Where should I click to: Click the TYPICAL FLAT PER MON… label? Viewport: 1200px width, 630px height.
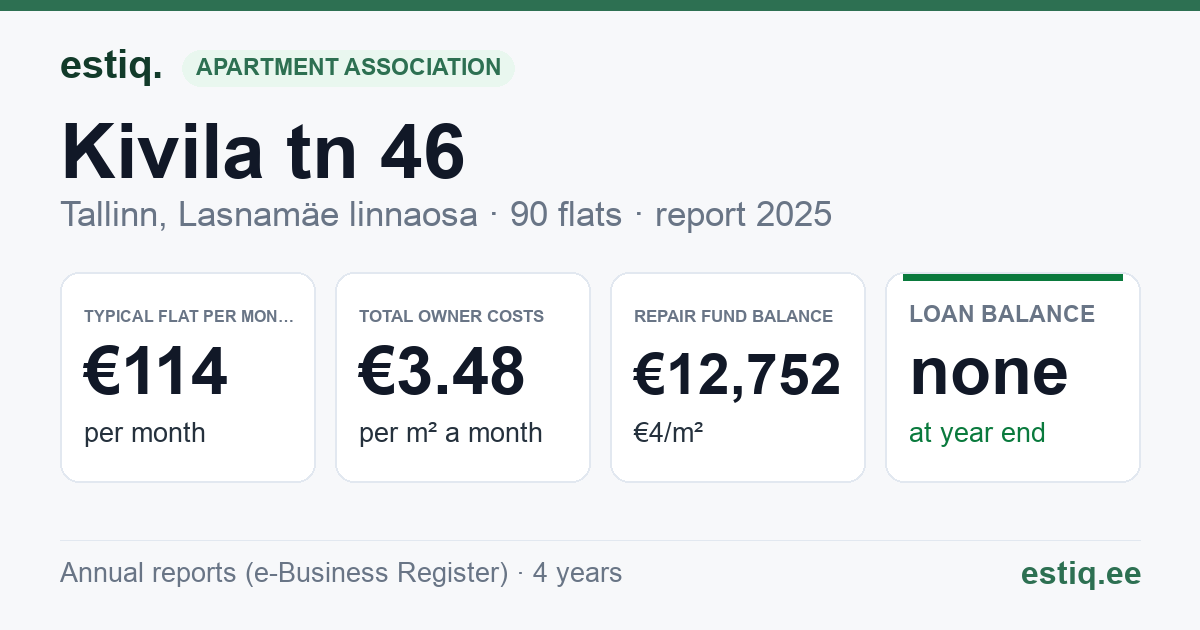pyautogui.click(x=189, y=316)
